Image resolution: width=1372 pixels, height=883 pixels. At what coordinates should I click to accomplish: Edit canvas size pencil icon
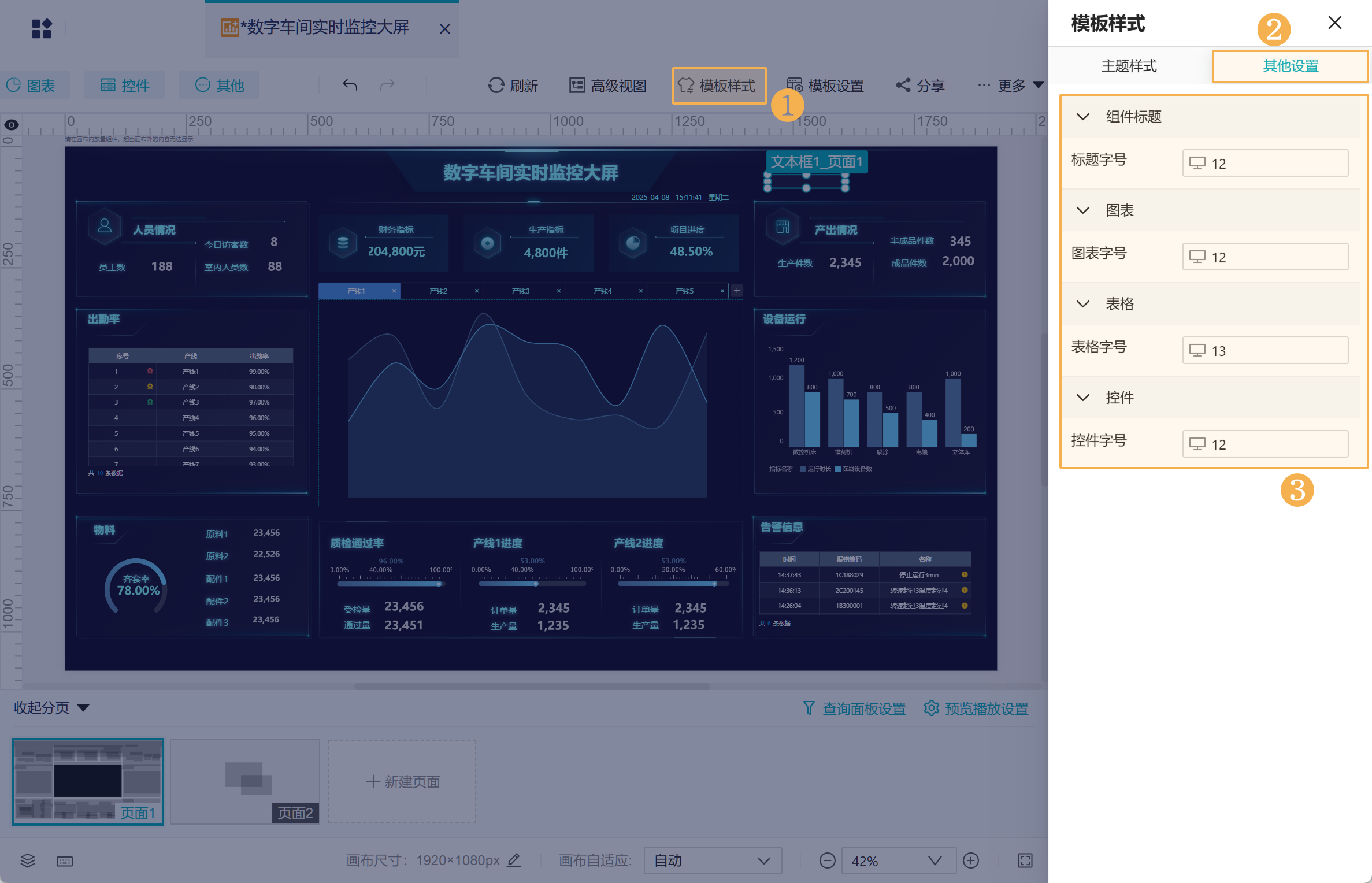pos(514,860)
